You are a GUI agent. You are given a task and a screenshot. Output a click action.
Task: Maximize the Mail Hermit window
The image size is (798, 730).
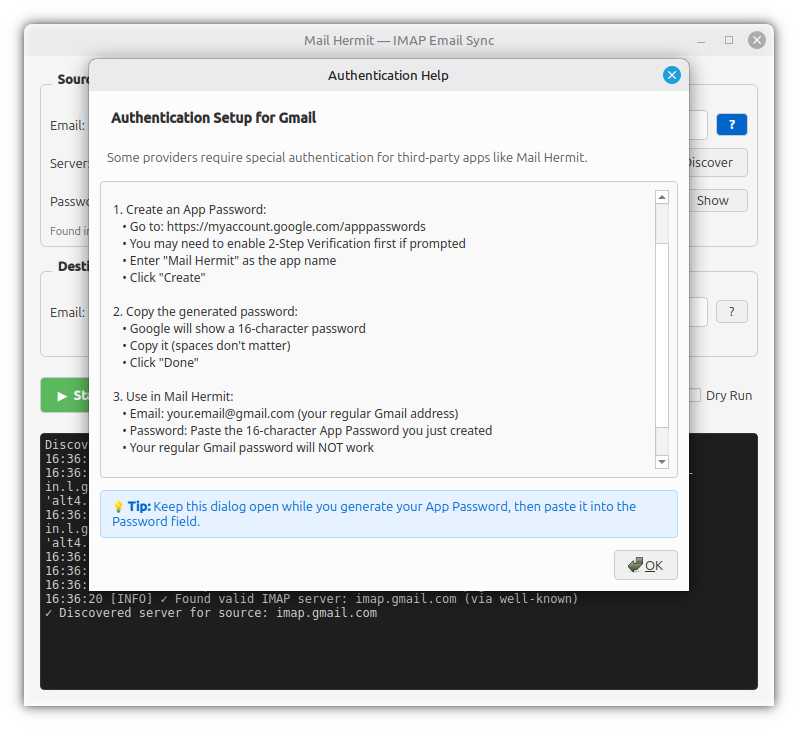729,40
